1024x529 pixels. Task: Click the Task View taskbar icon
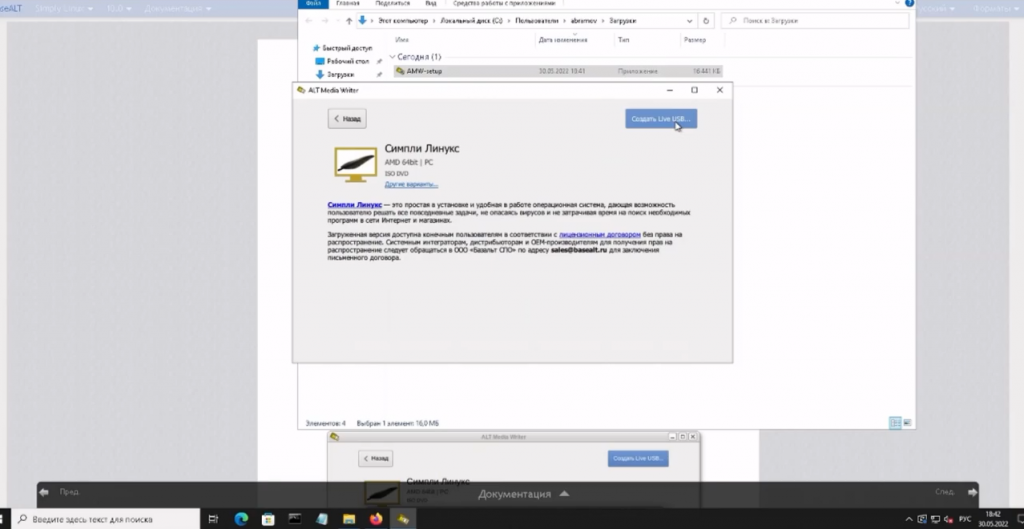(213, 519)
